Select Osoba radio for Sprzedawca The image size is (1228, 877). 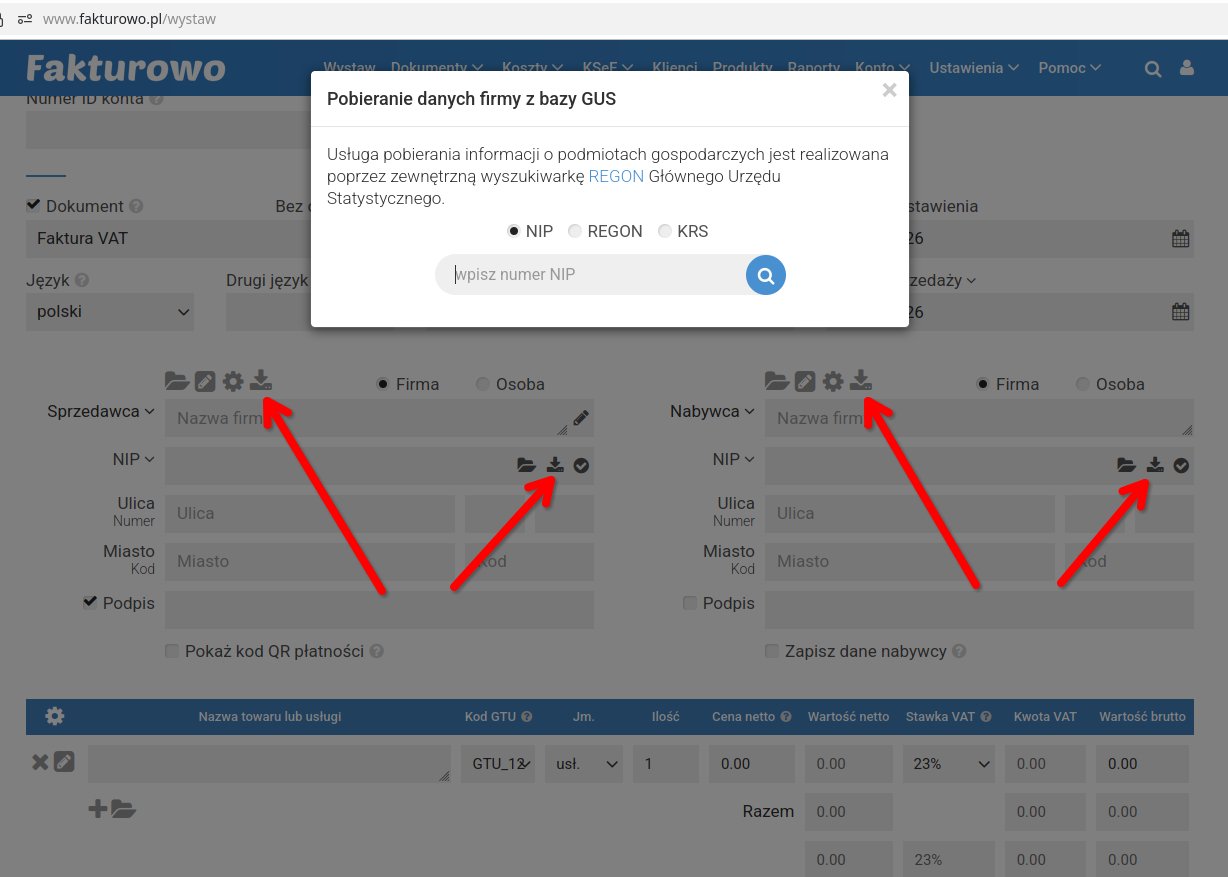point(483,384)
